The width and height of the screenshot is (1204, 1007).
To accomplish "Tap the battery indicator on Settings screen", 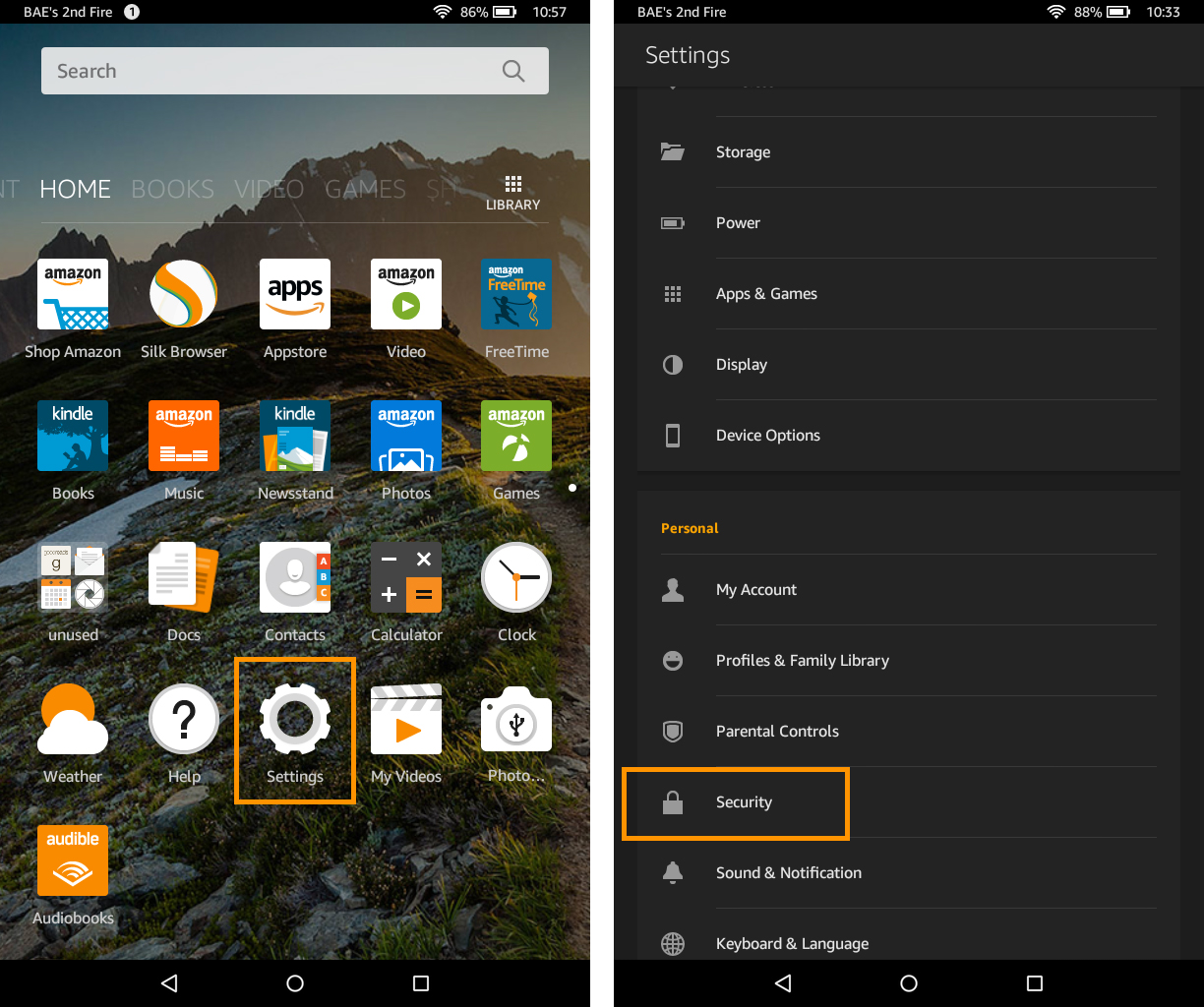I will 1118,12.
